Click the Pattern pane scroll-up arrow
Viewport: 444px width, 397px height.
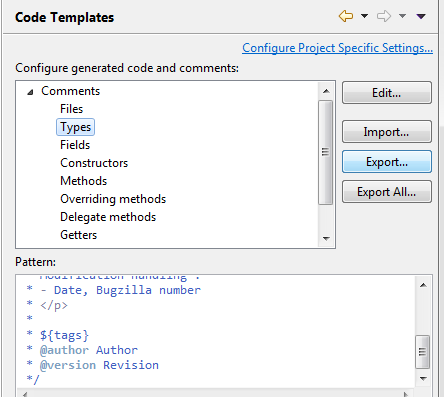tap(423, 285)
